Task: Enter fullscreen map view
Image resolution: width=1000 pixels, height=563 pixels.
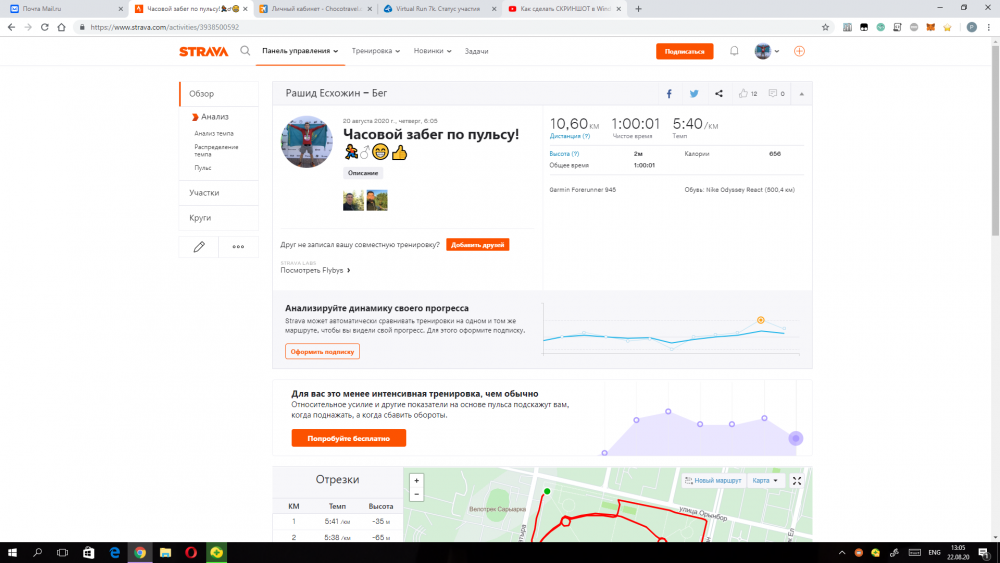Action: point(797,481)
